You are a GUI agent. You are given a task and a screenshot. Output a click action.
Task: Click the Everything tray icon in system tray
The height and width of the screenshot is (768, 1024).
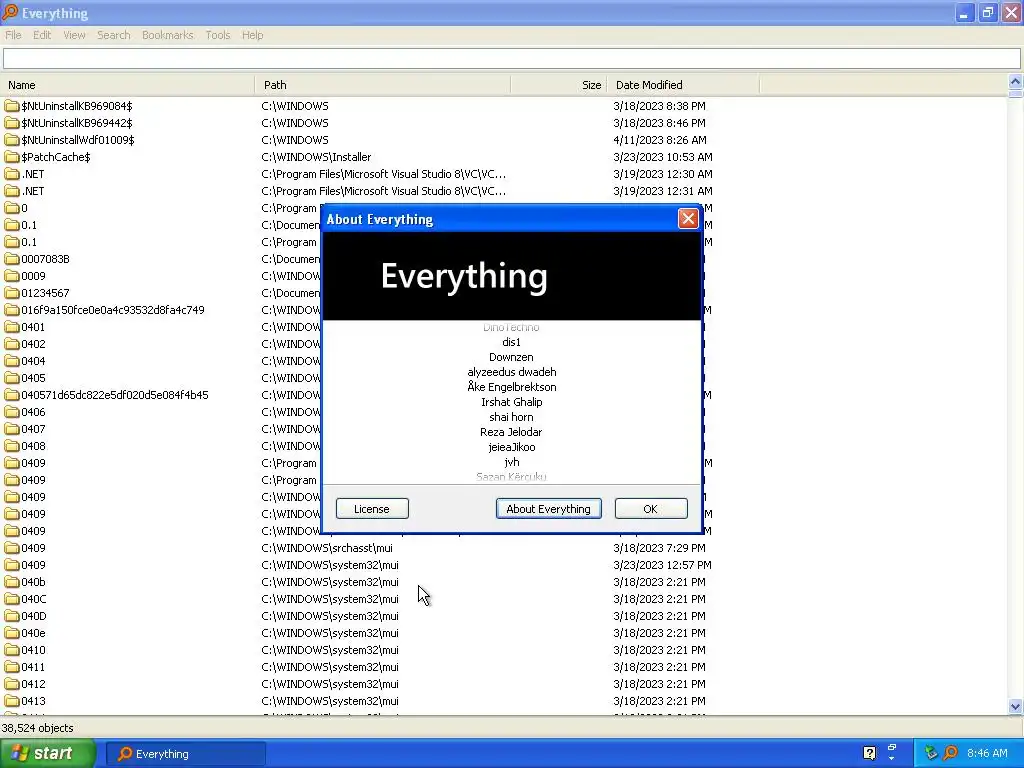point(951,753)
